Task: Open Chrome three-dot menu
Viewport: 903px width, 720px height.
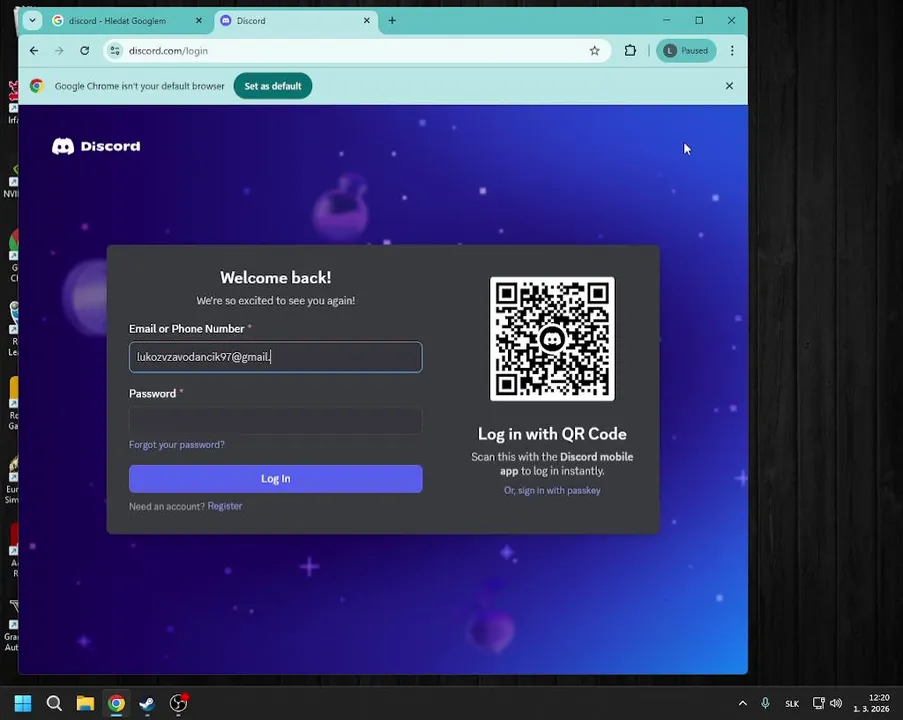Action: tap(732, 51)
